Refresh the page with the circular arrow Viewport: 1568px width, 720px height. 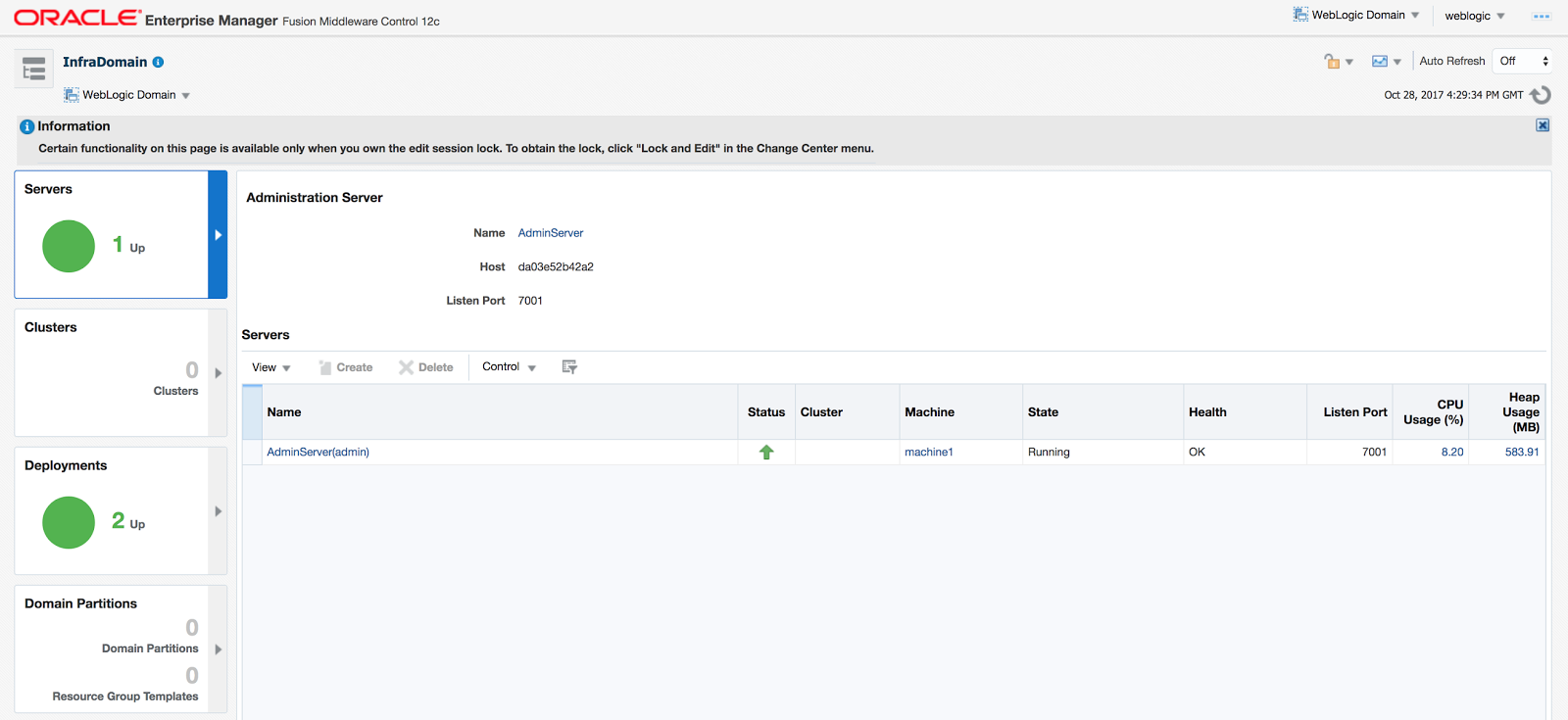pos(1541,95)
